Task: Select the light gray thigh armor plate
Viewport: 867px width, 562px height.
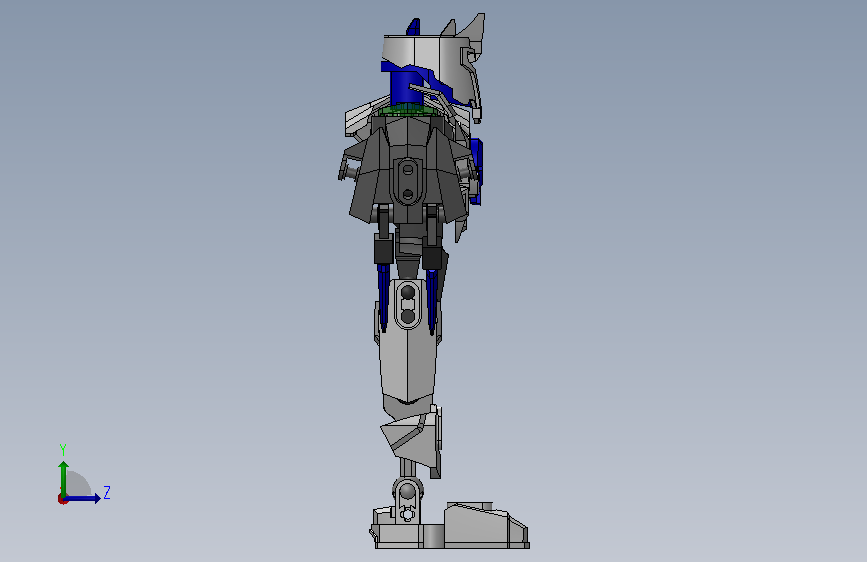Action: [x=408, y=340]
